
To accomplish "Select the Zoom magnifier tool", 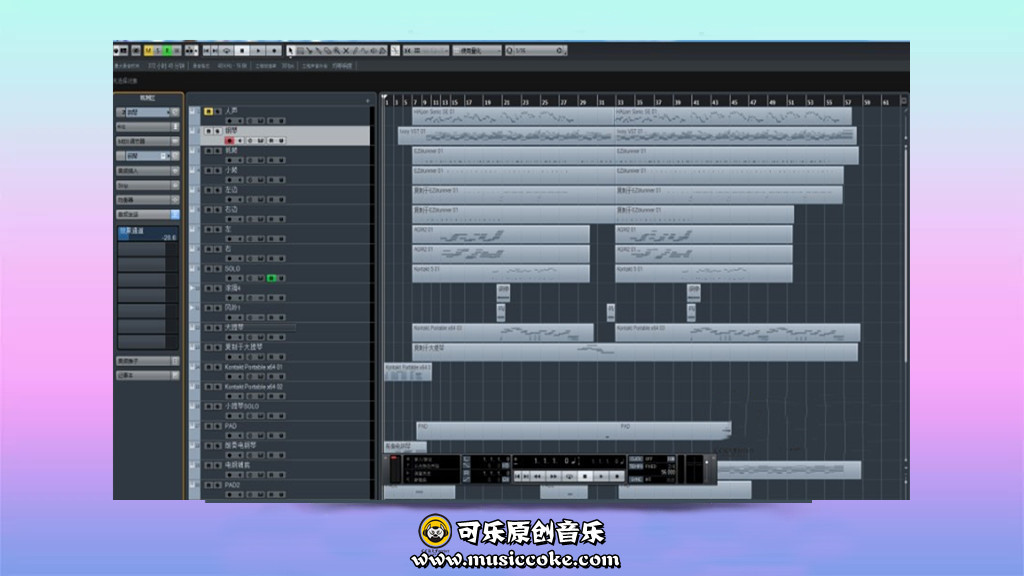I will 337,51.
